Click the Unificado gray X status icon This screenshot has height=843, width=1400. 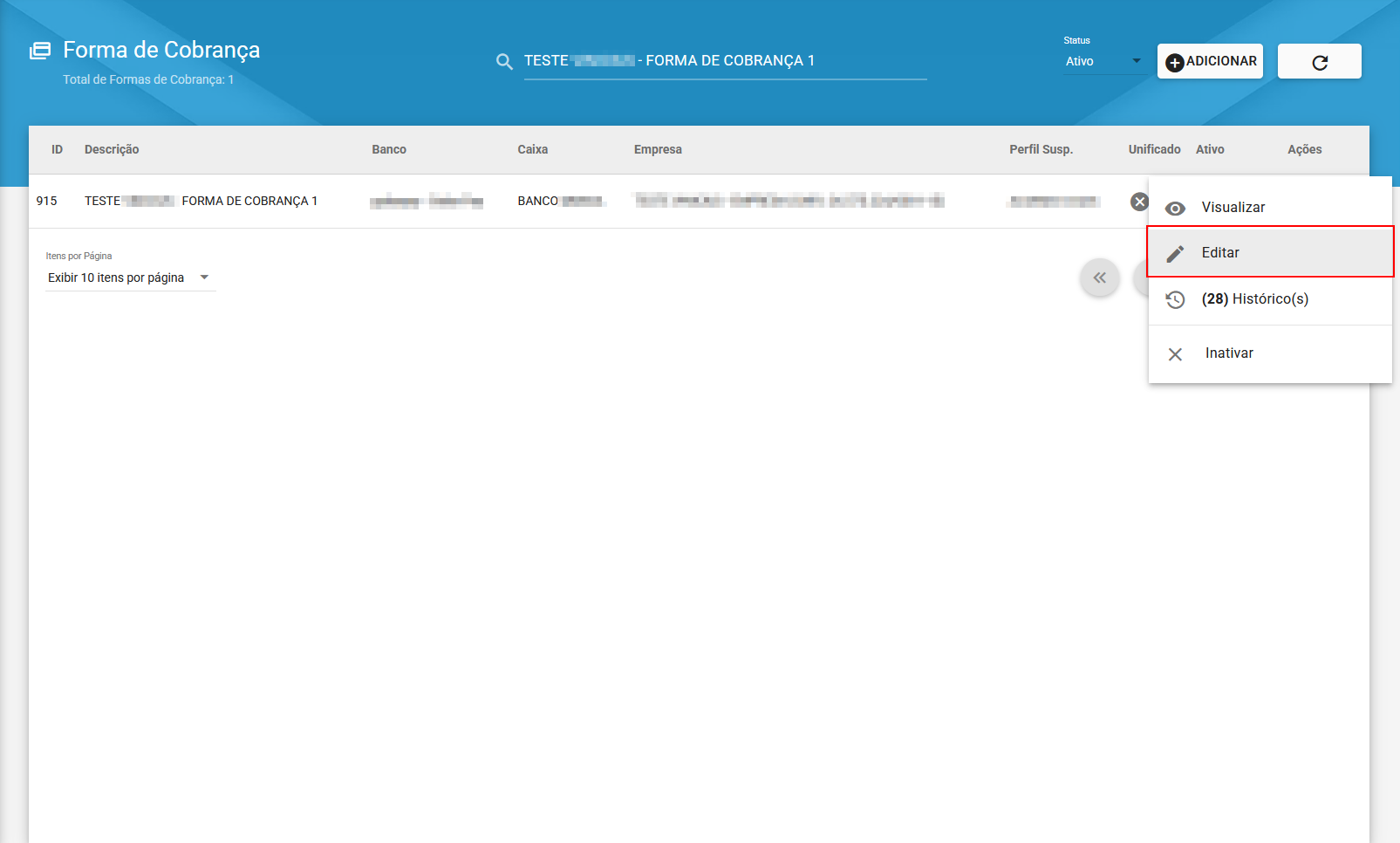(x=1139, y=202)
